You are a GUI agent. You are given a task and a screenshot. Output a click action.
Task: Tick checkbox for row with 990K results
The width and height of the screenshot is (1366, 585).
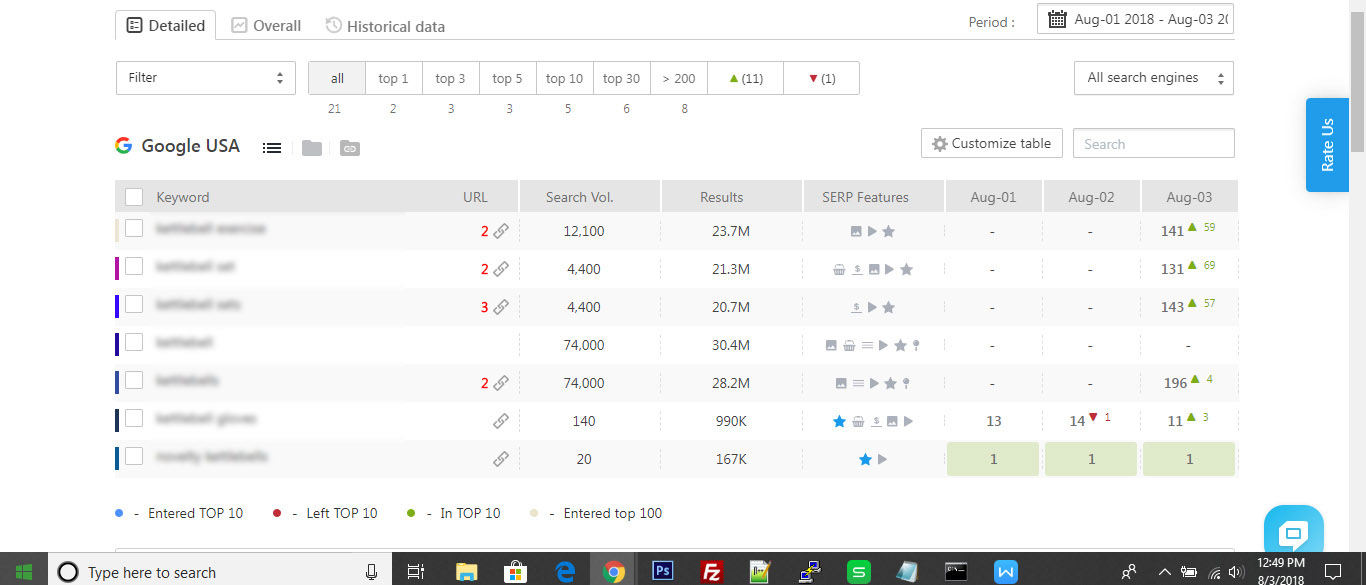tap(134, 418)
